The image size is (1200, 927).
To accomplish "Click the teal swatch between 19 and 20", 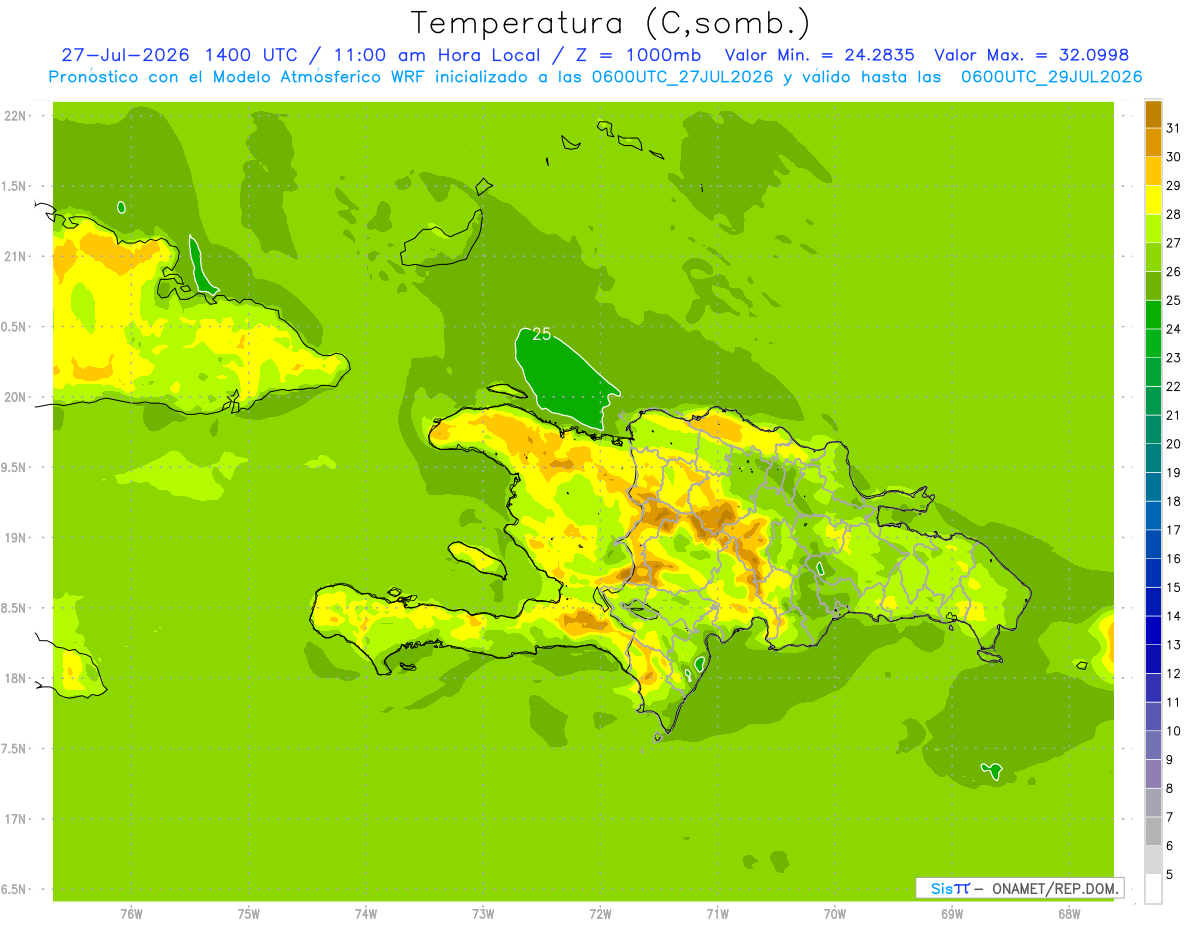I will click(x=1153, y=458).
